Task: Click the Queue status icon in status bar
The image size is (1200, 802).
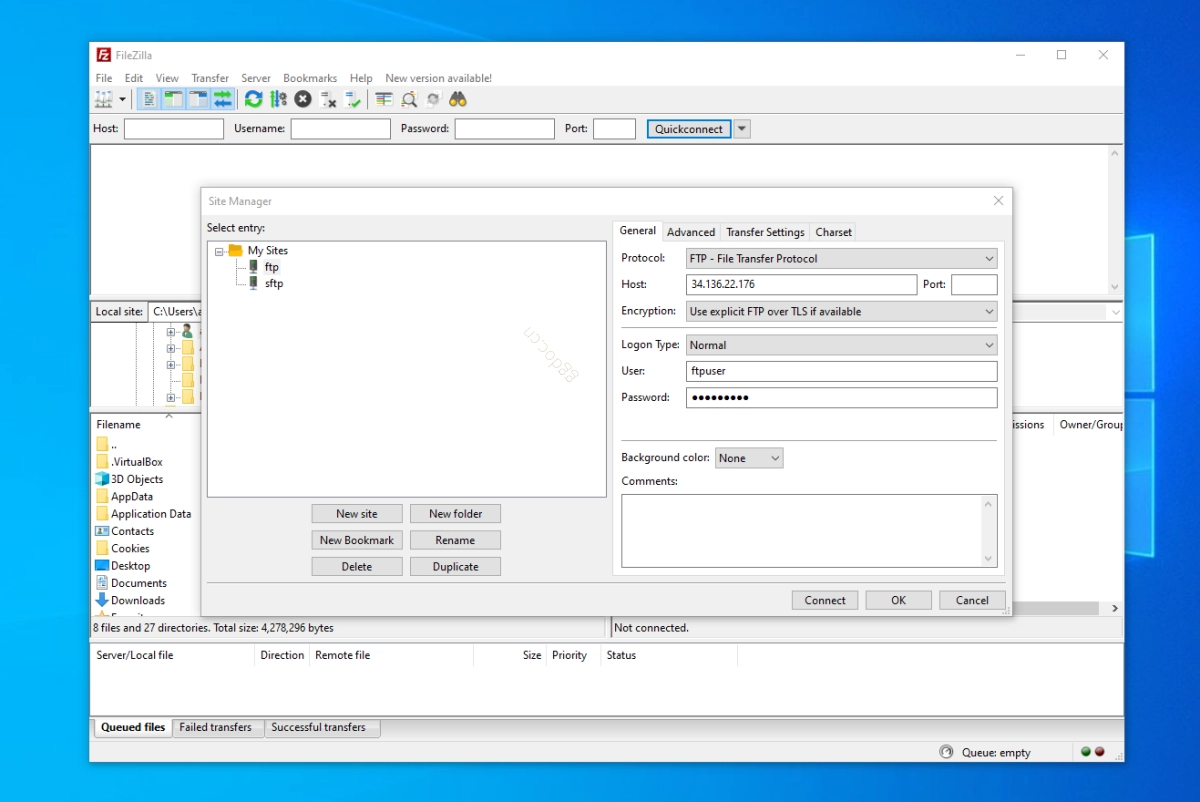Action: tap(946, 752)
